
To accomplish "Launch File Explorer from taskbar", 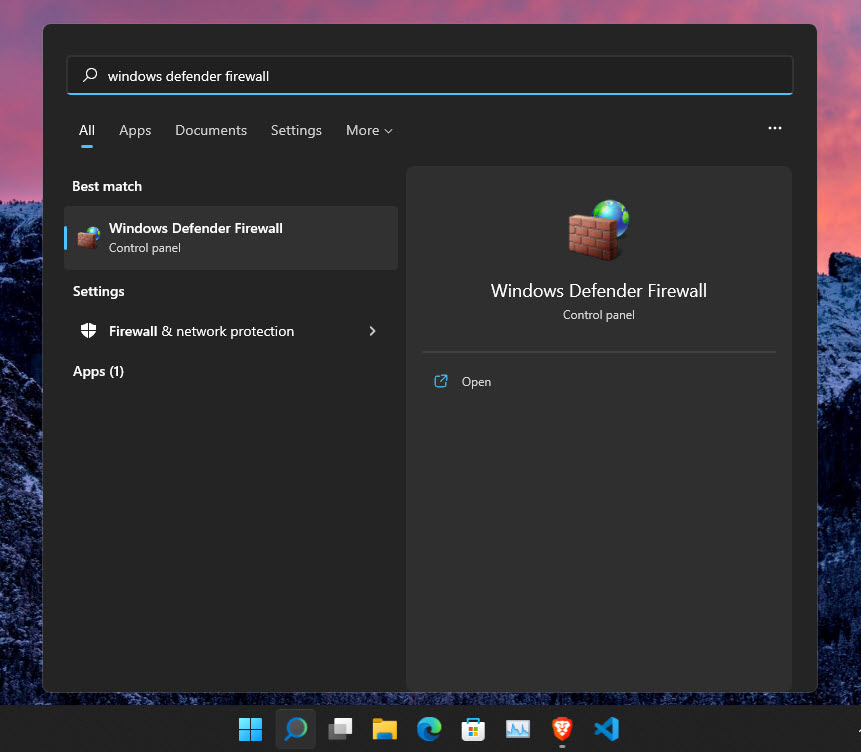I will click(x=384, y=729).
